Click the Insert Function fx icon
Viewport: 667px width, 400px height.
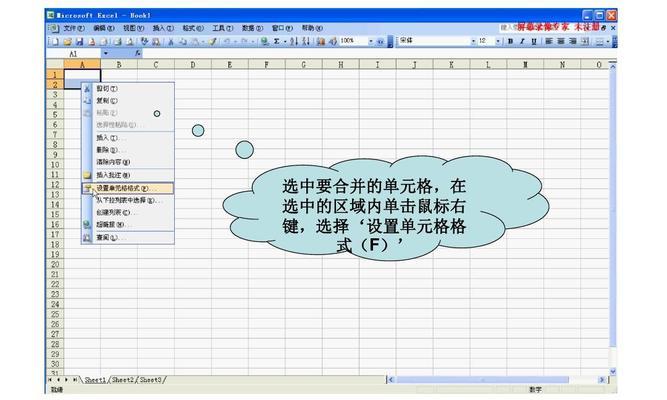click(x=137, y=53)
